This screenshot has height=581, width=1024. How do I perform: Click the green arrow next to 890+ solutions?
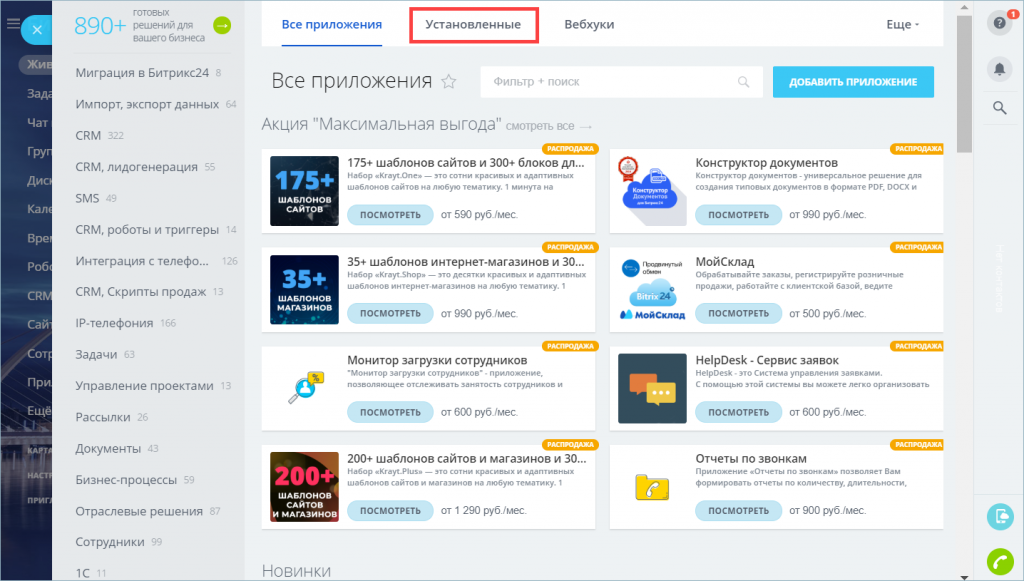click(x=222, y=25)
